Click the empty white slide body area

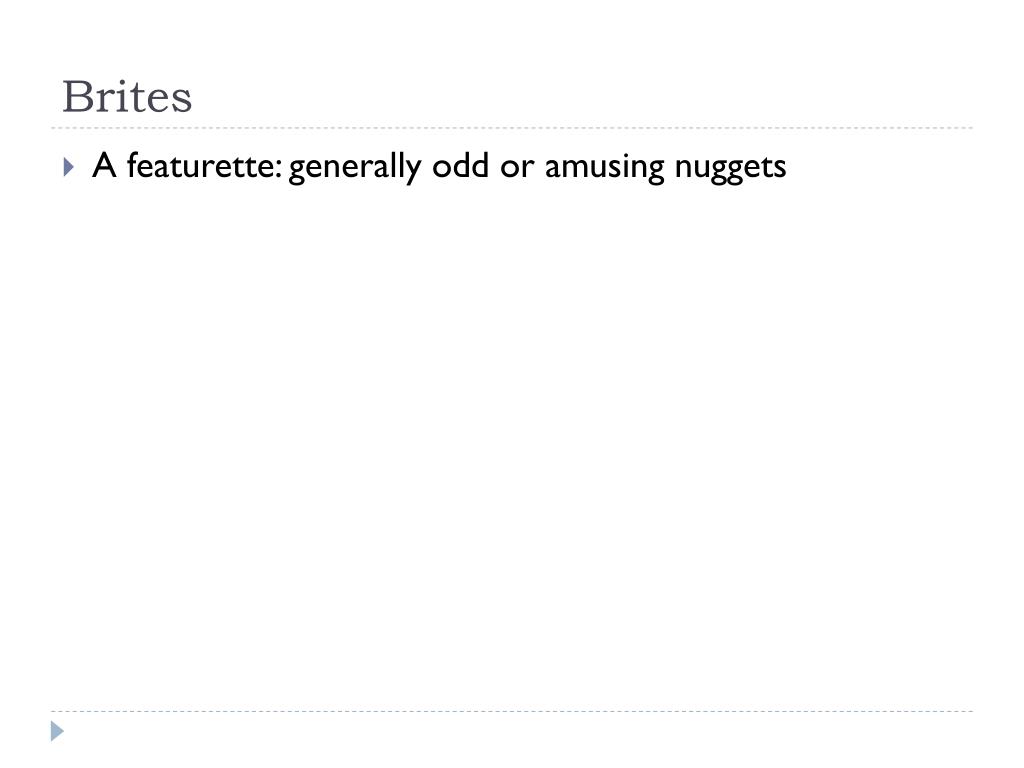(512, 444)
